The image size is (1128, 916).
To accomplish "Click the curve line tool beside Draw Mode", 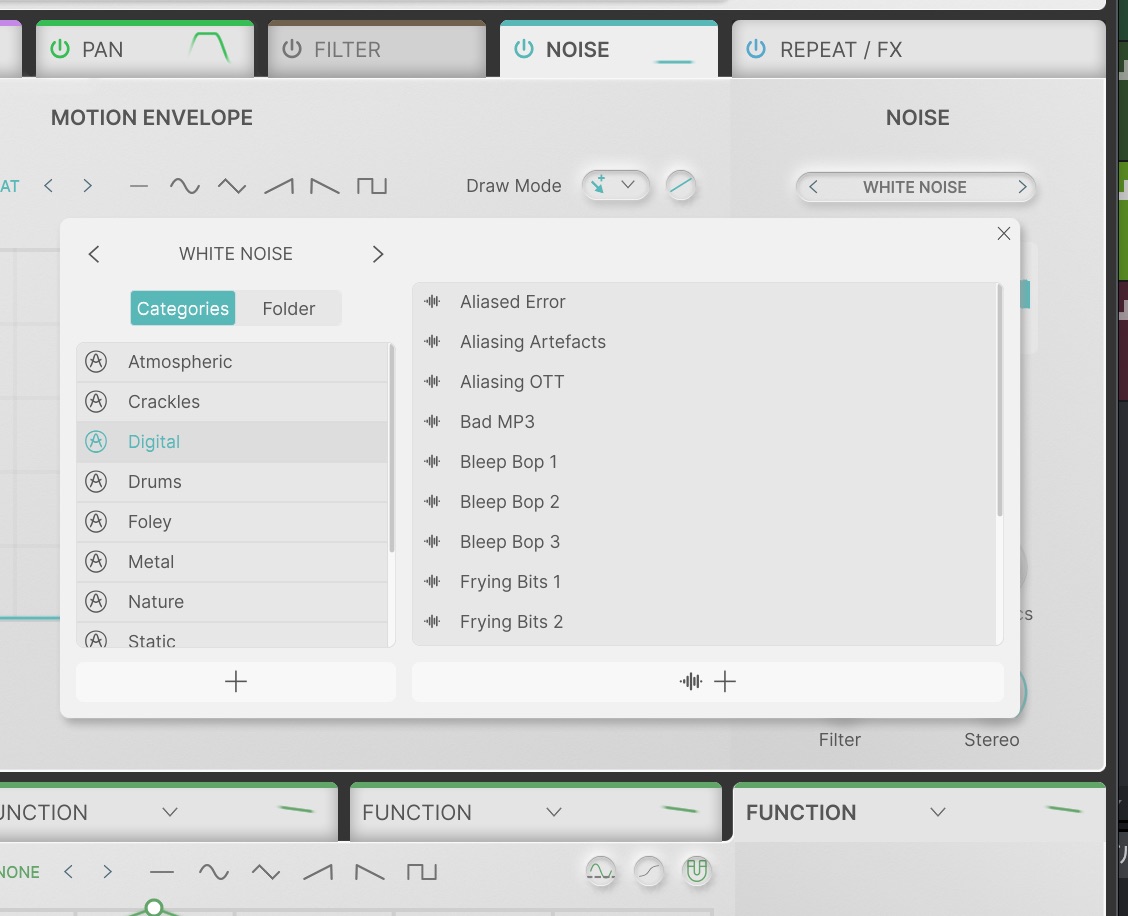I will click(x=680, y=186).
